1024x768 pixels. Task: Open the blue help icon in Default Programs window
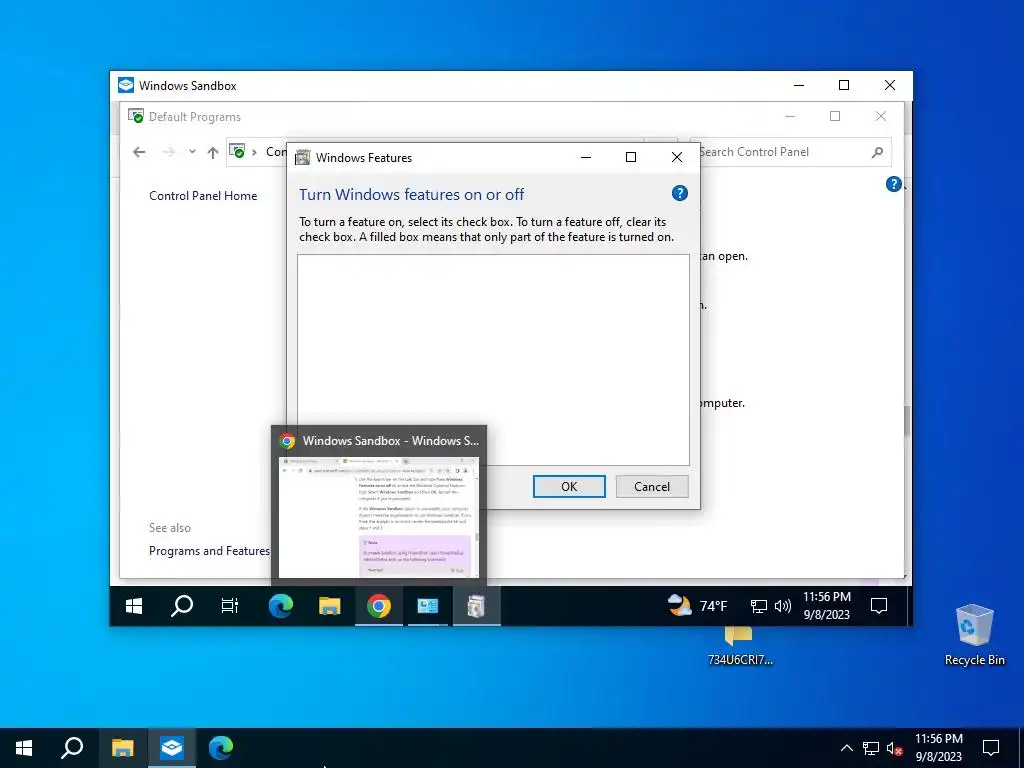[893, 184]
